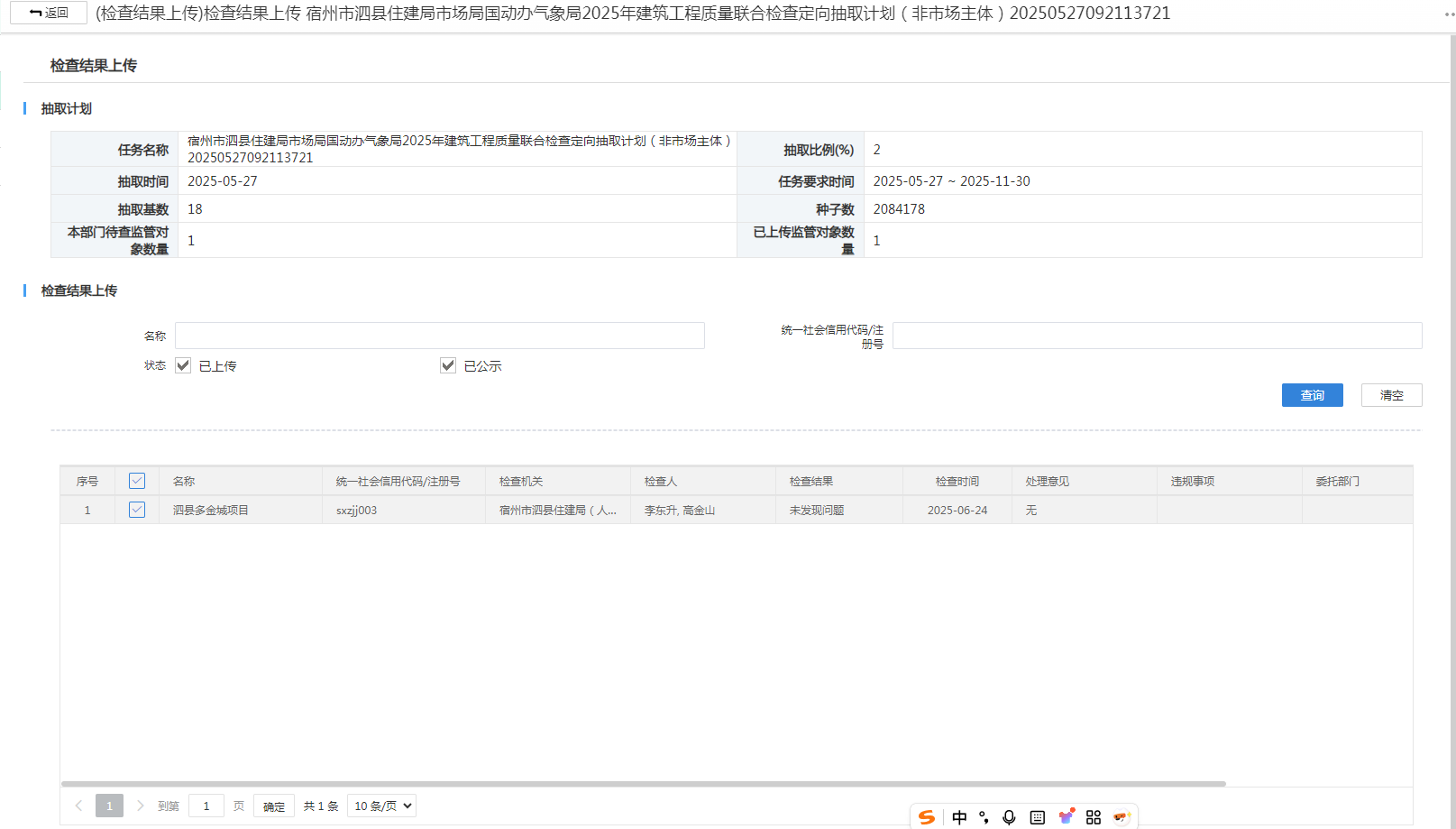The image size is (1456, 829).
Task: Click the 确定 page jump button
Action: [274, 806]
